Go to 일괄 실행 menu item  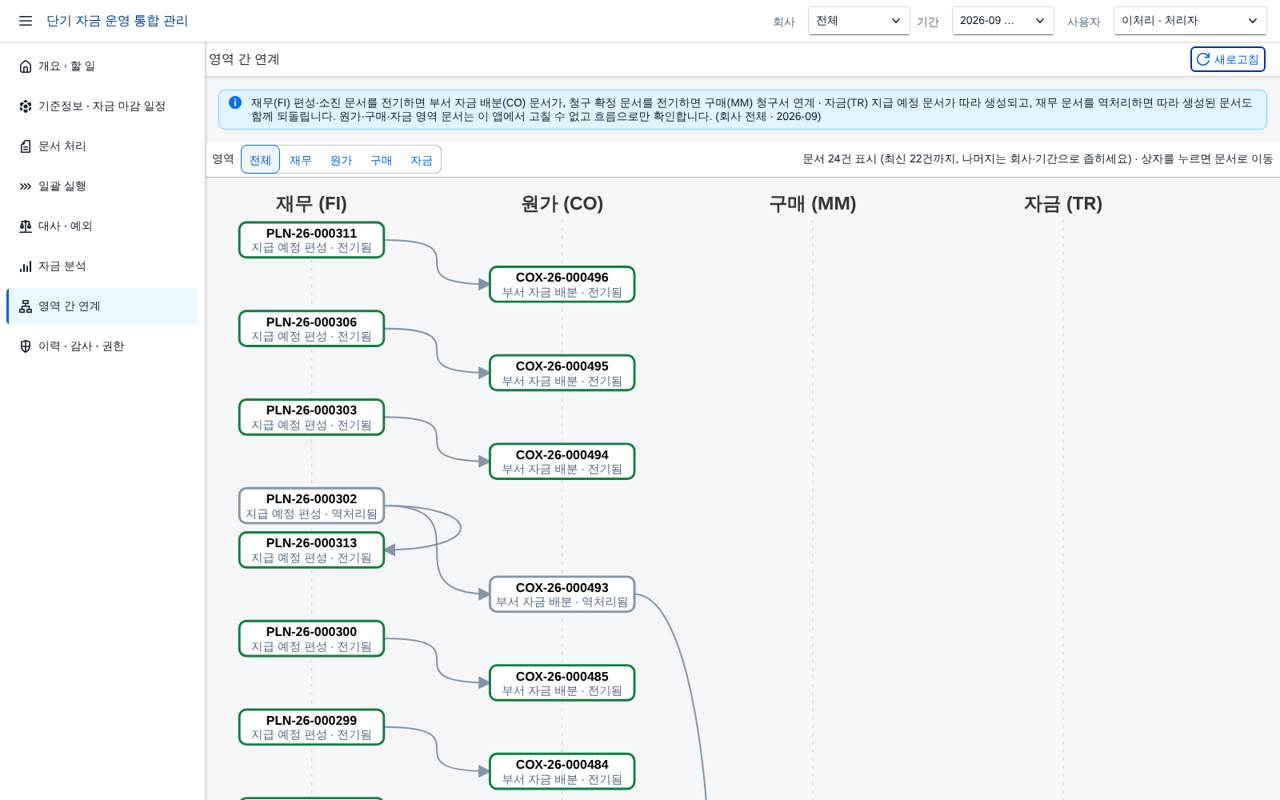102,186
